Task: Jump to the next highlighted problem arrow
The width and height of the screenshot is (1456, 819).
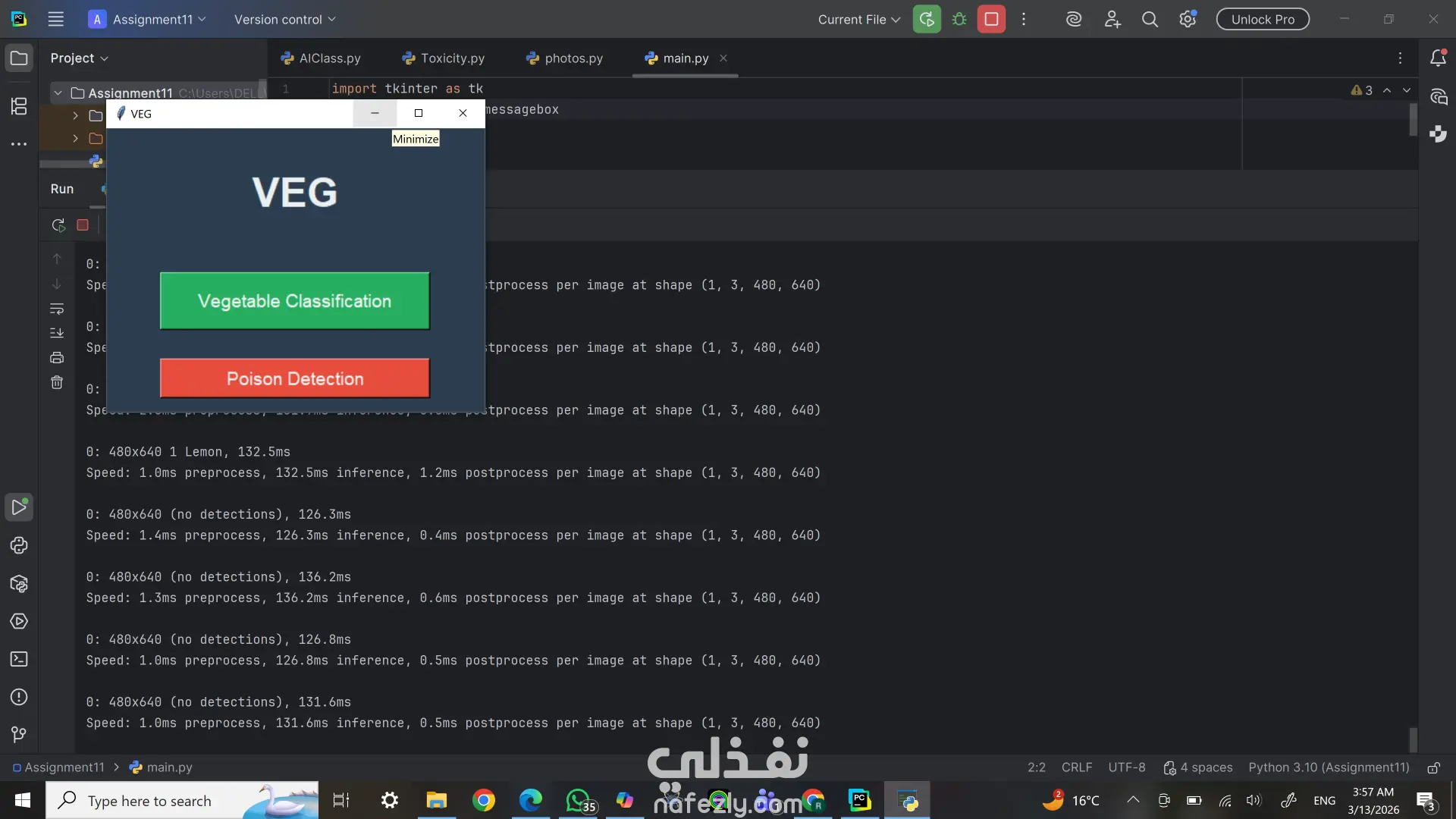Action: tap(1407, 90)
